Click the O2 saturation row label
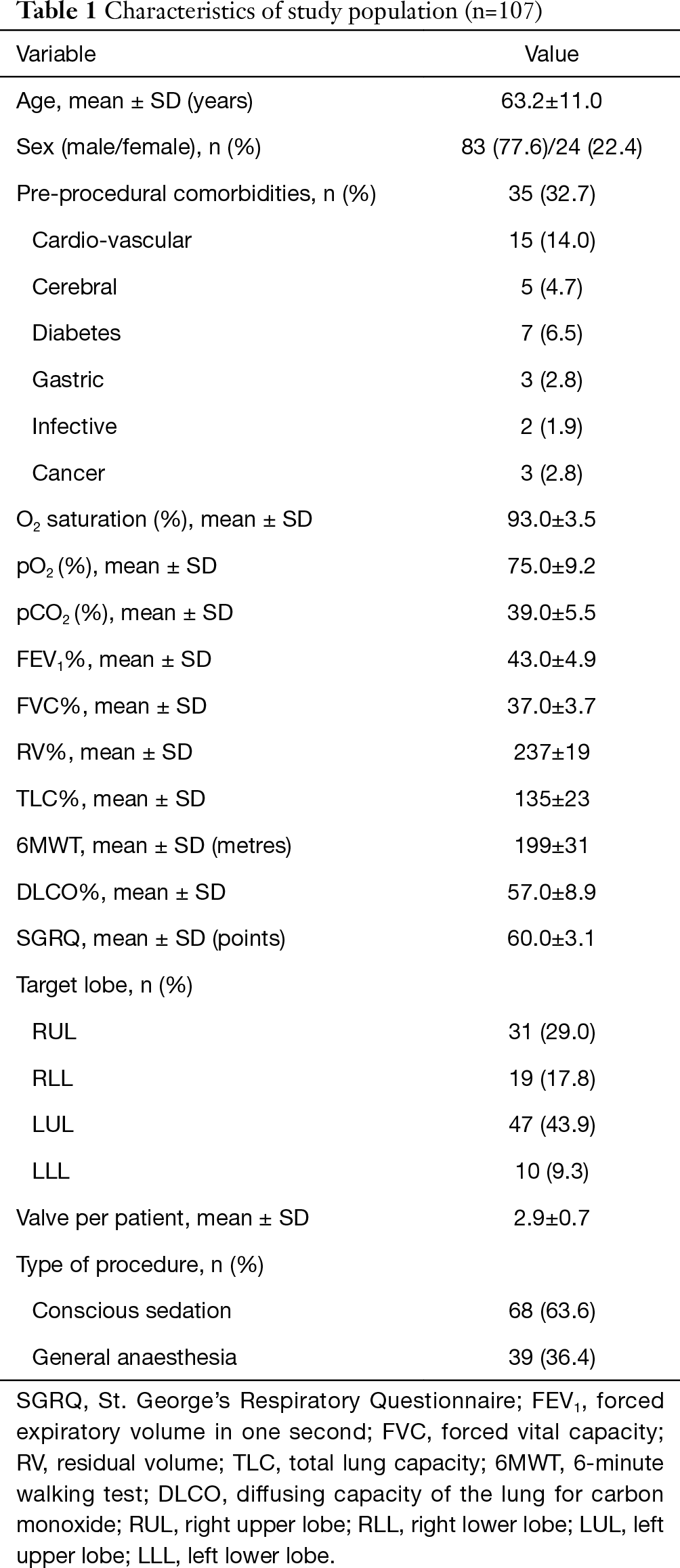This screenshot has height=1568, width=680. tap(165, 520)
